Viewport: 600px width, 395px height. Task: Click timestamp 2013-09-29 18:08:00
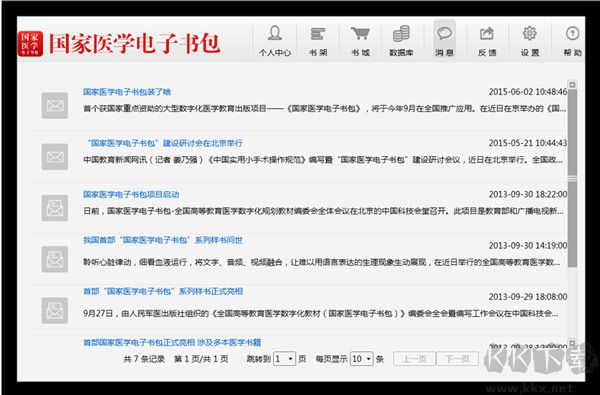528,297
